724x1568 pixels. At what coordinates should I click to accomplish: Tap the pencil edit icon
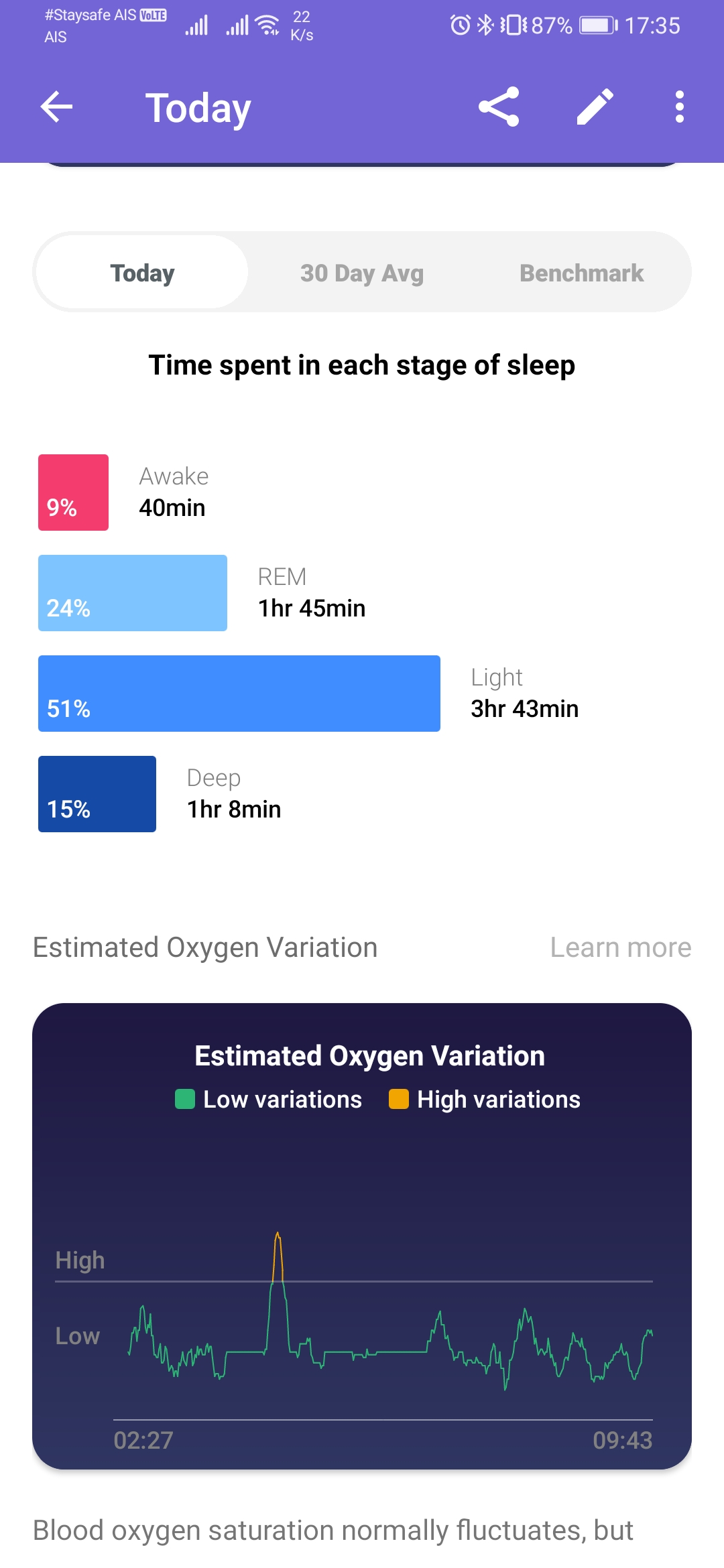pyautogui.click(x=595, y=107)
